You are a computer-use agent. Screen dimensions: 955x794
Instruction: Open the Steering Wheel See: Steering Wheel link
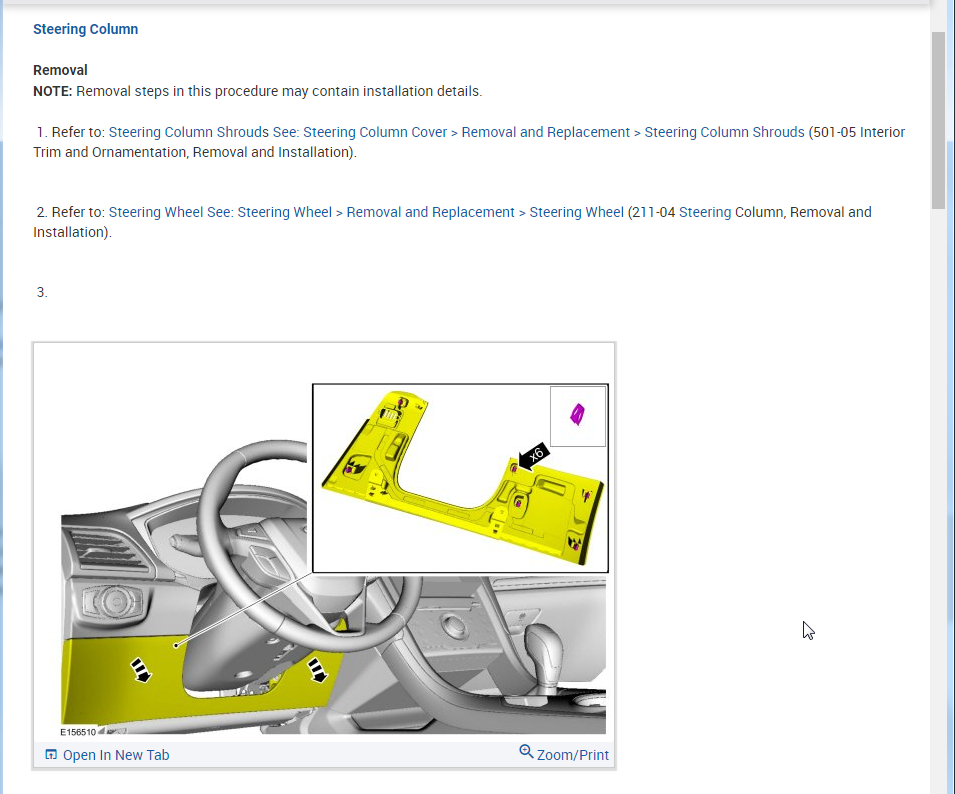pos(366,212)
